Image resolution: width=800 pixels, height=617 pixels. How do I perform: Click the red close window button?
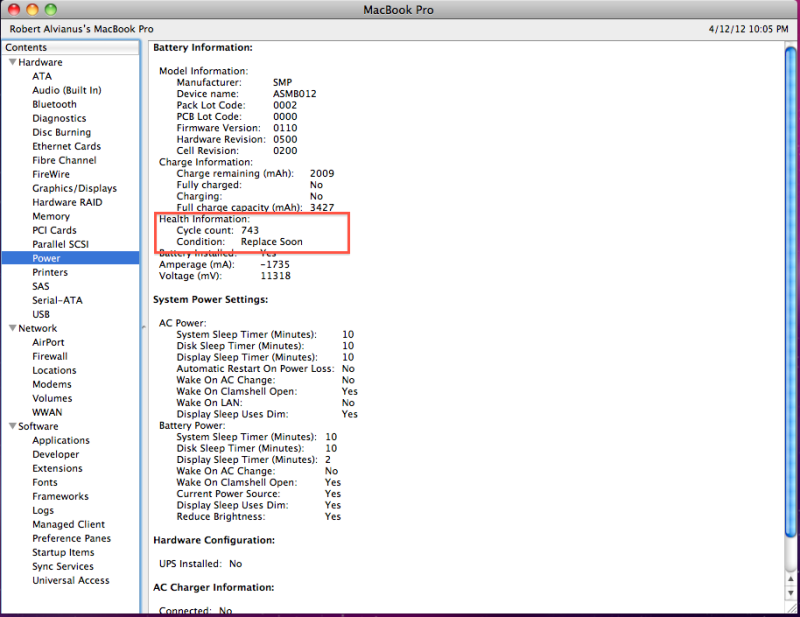click(x=14, y=9)
